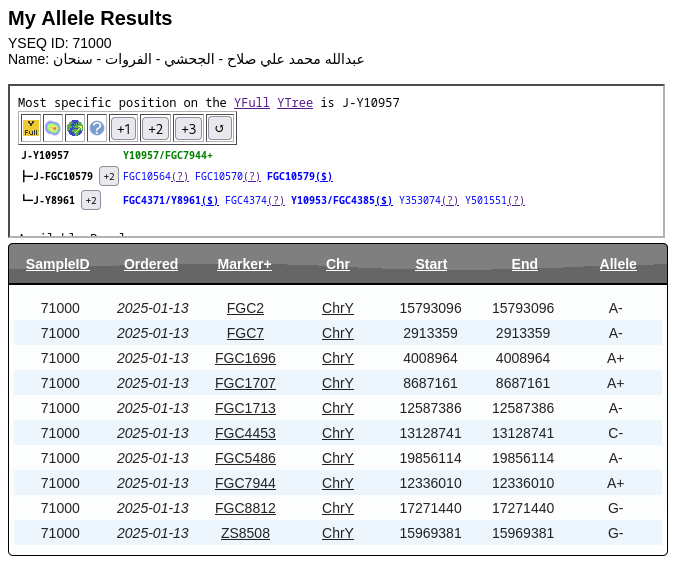Screen dimensions: 673x564
Task: Expand J-Y8961 branch with +2
Action: click(91, 200)
